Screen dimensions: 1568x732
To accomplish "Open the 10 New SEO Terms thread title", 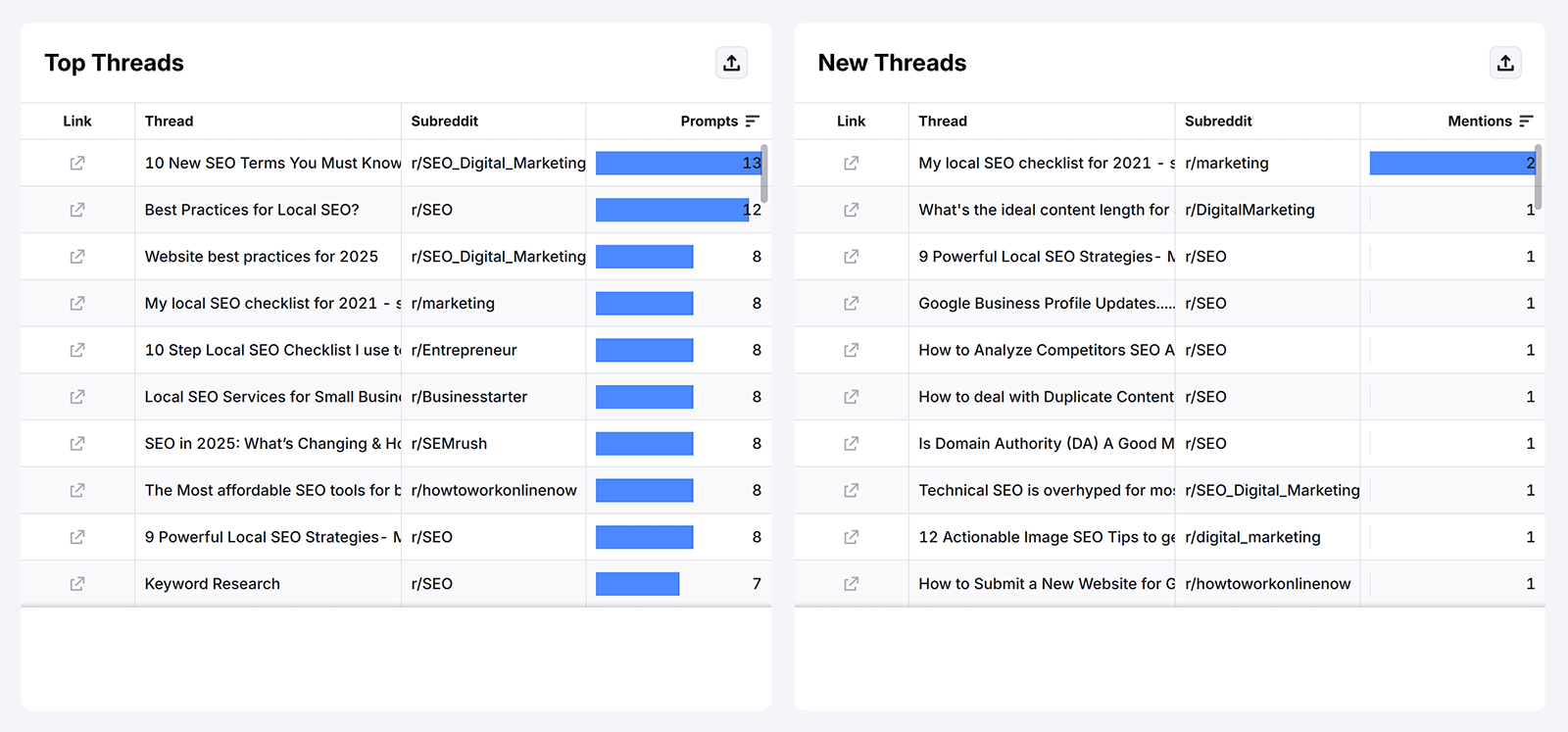I will point(271,164).
